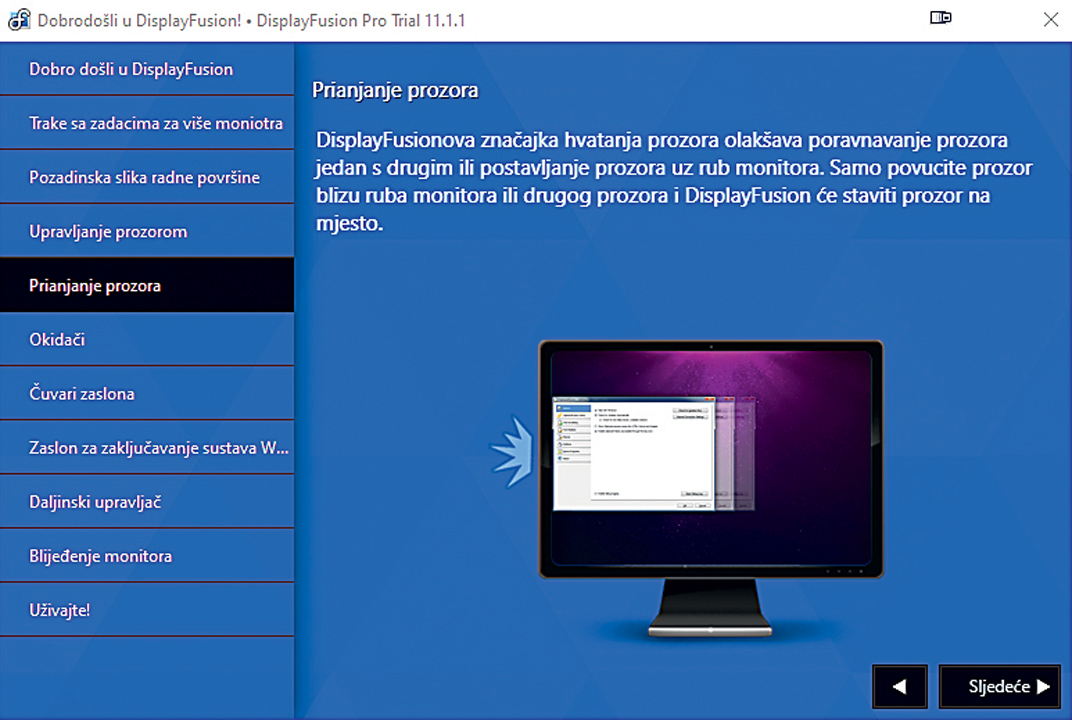Go to the Daljinski upravljač section
Screen dimensions: 1072x720
(147, 501)
